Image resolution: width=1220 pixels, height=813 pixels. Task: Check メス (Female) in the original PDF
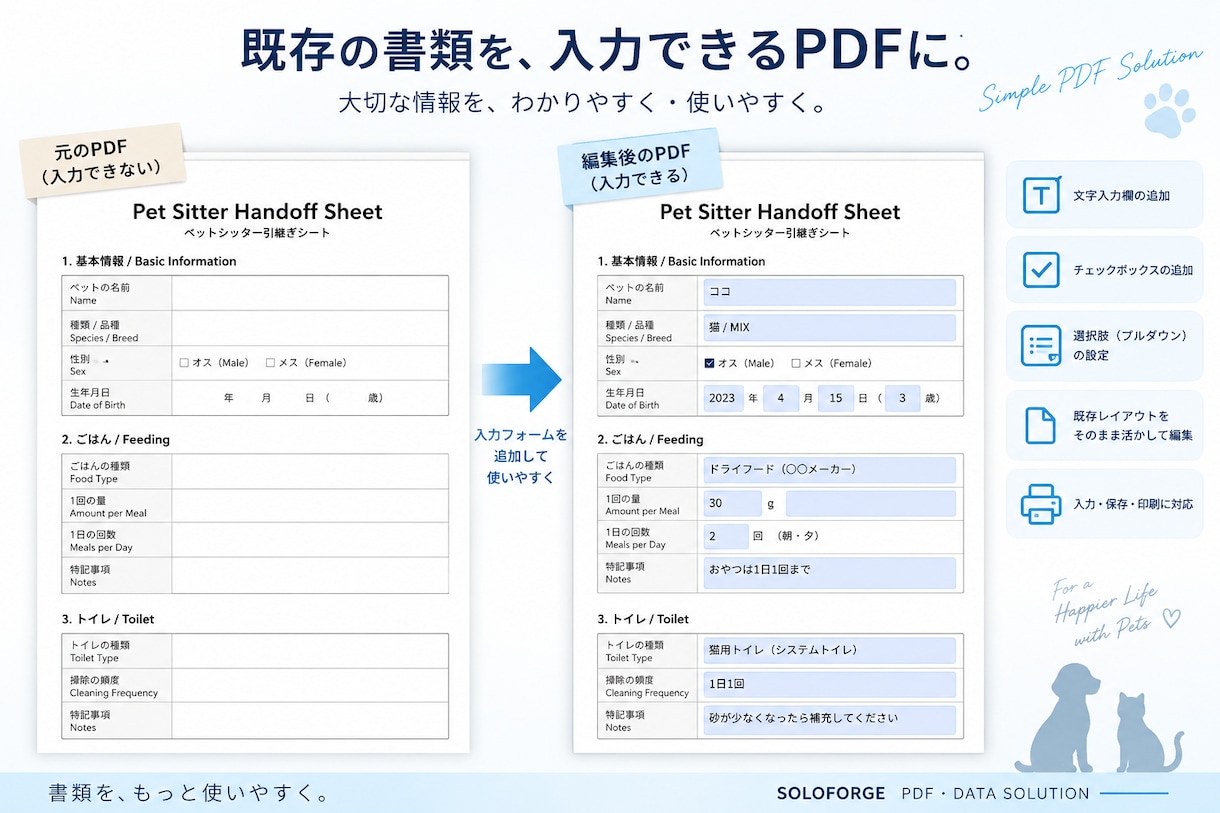coord(270,363)
